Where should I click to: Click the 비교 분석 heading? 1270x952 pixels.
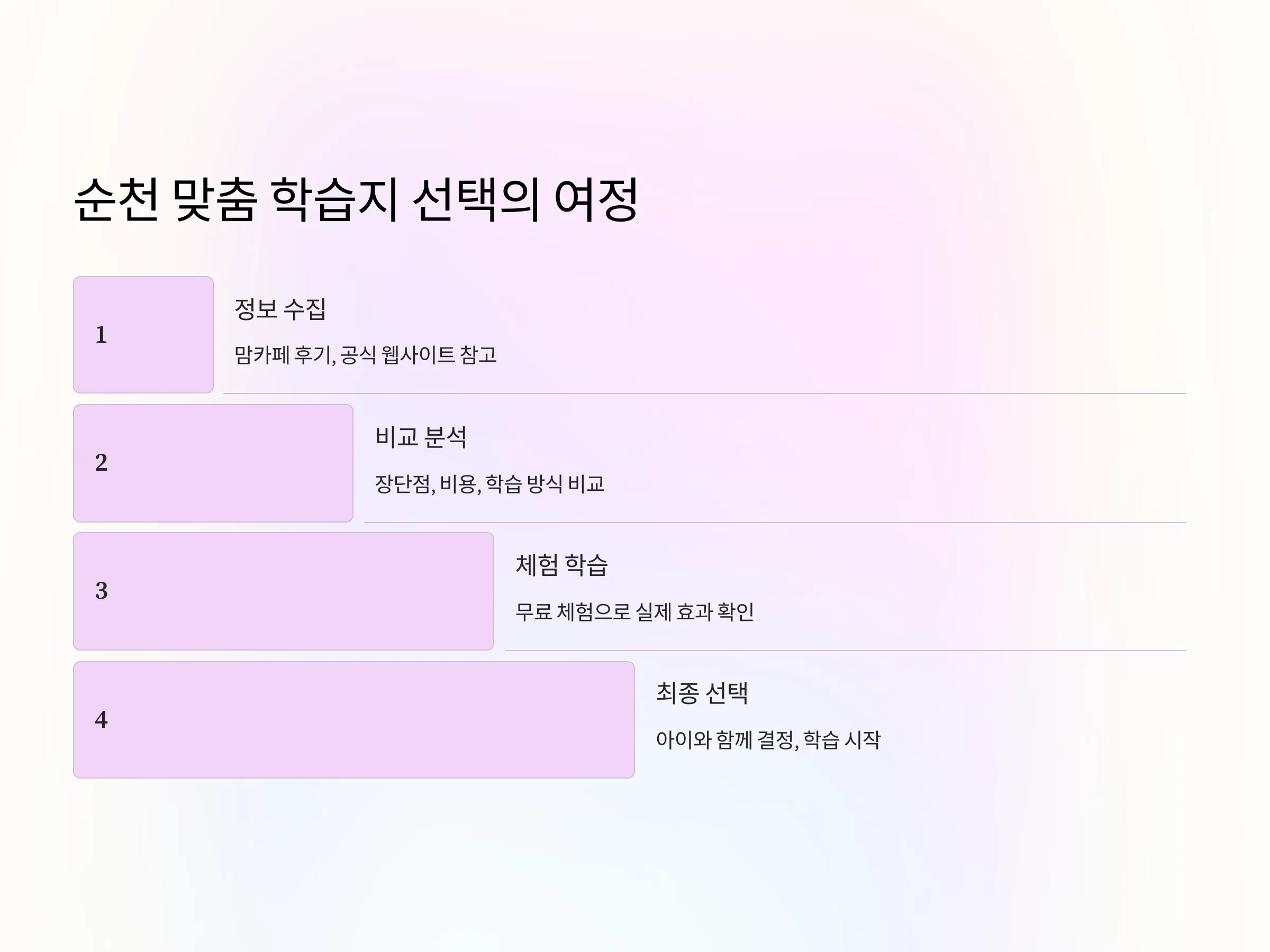(x=421, y=437)
